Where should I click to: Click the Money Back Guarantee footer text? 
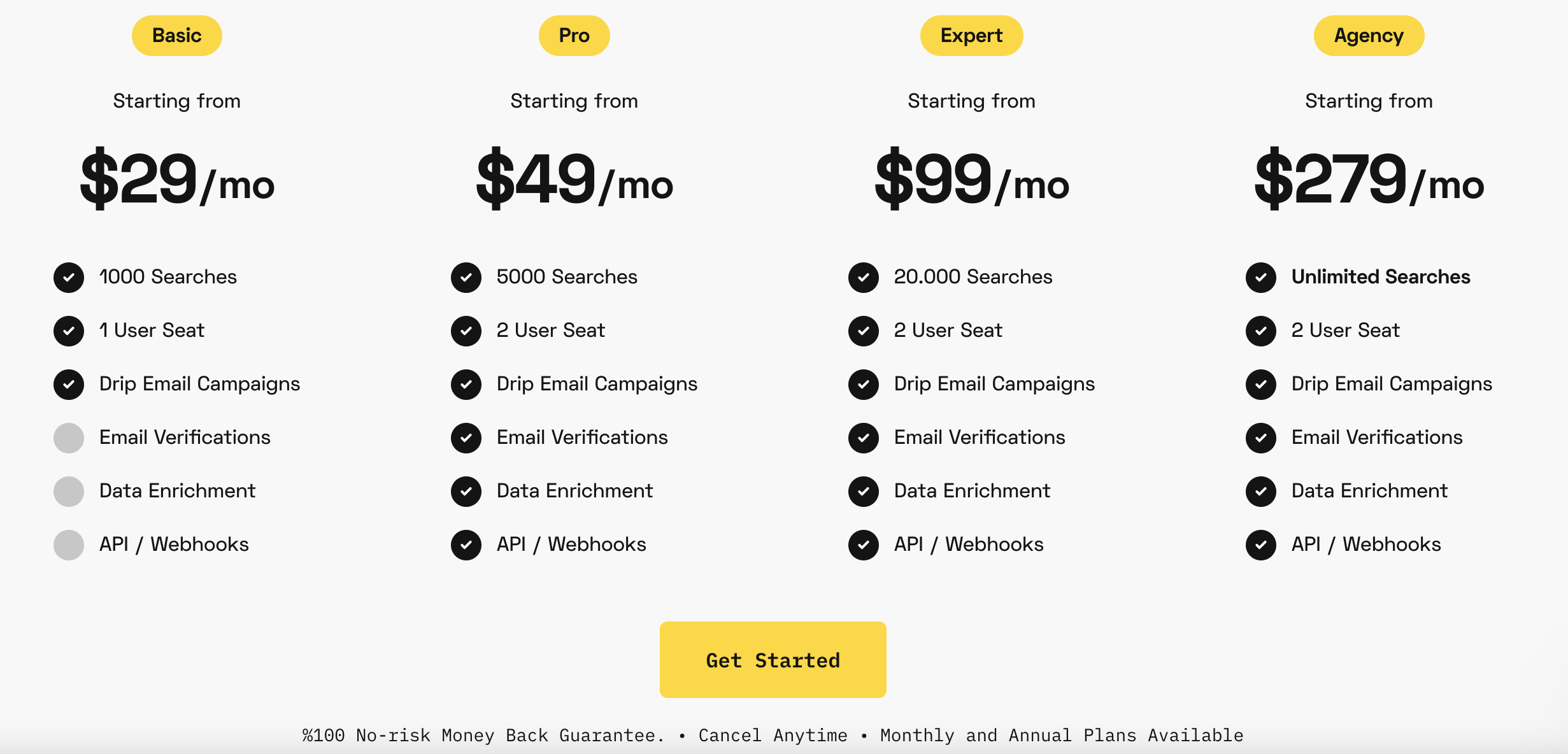coord(483,736)
